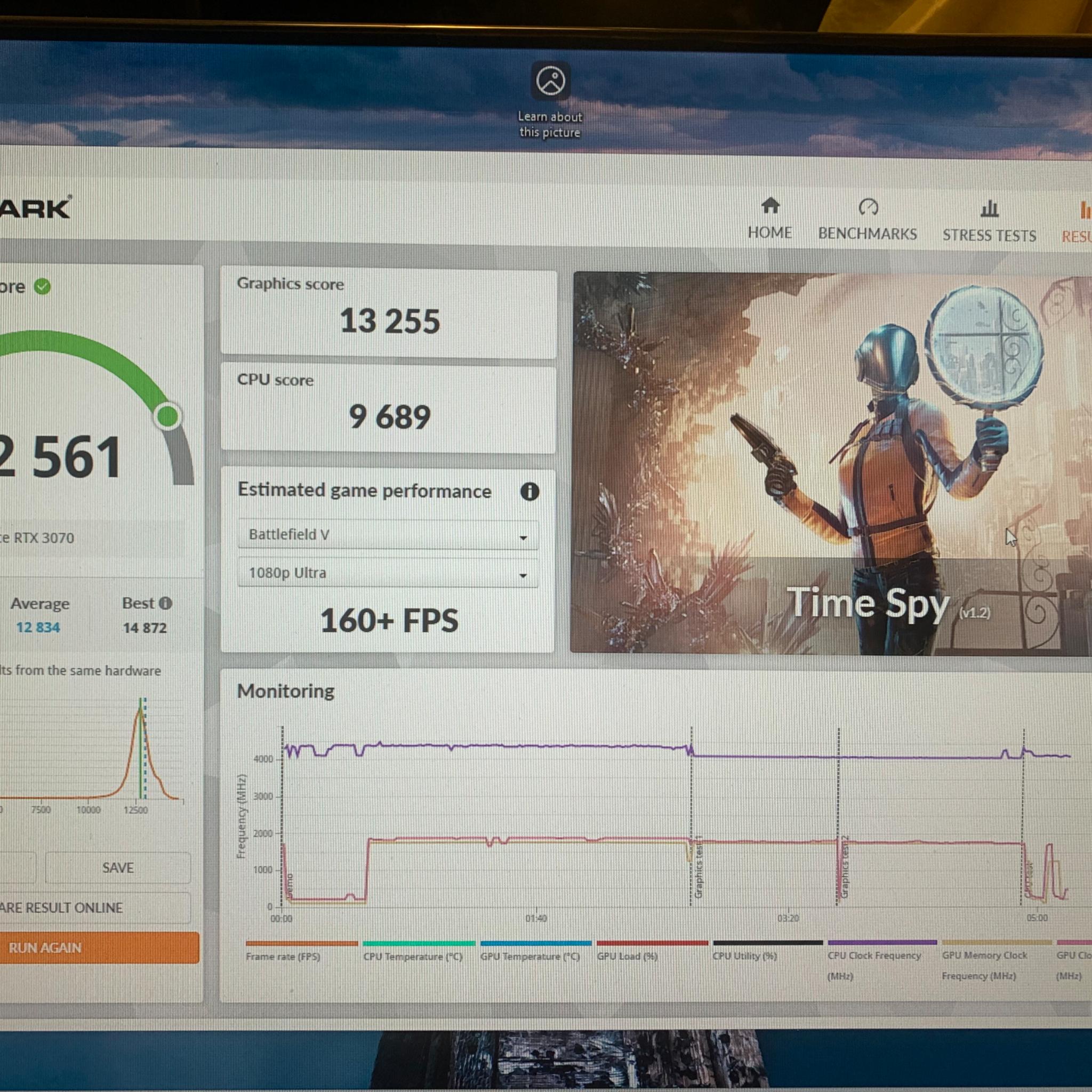The image size is (1092, 1092).
Task: Click the Estimated game performance heading
Action: [365, 491]
